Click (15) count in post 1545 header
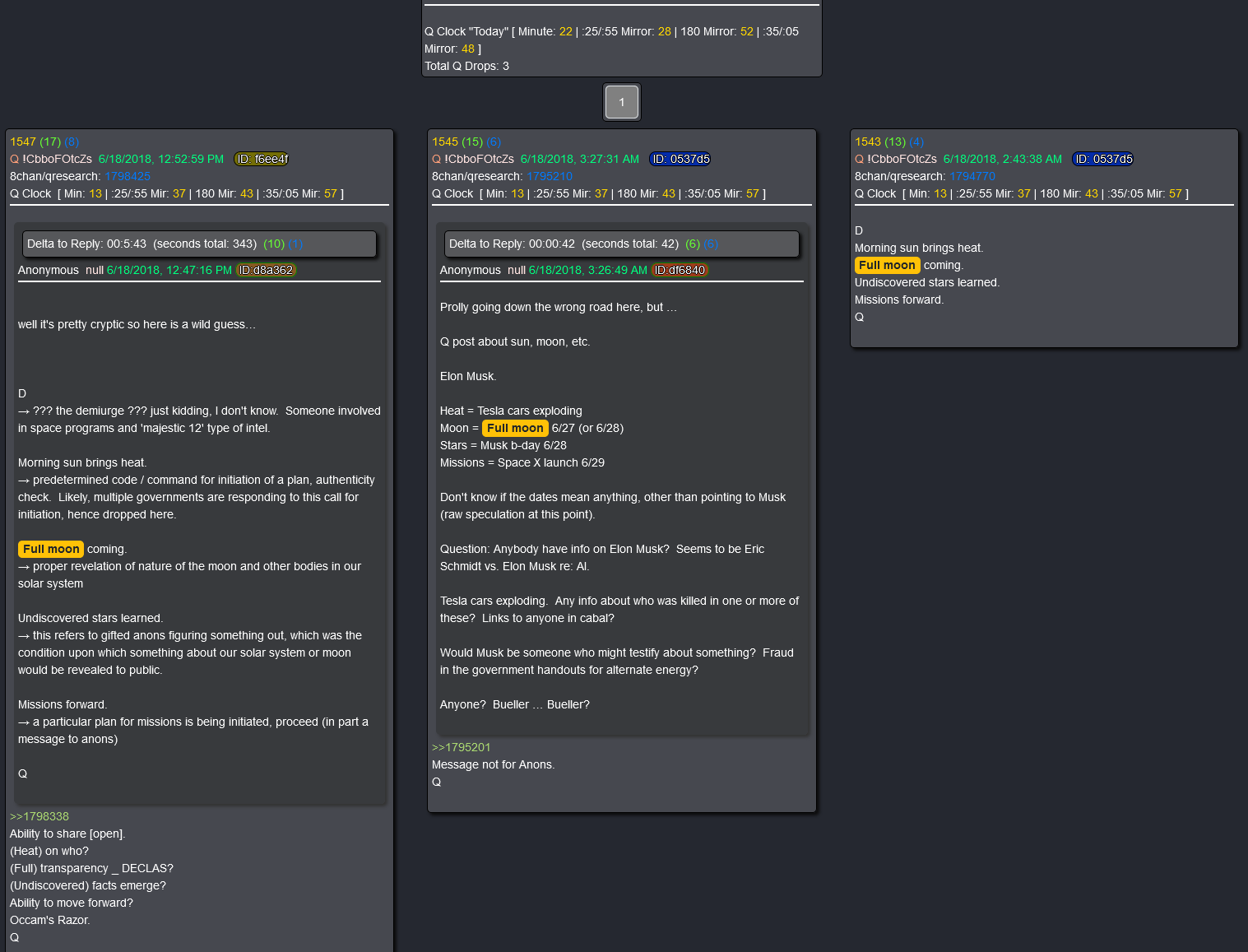1248x952 pixels. coord(472,142)
